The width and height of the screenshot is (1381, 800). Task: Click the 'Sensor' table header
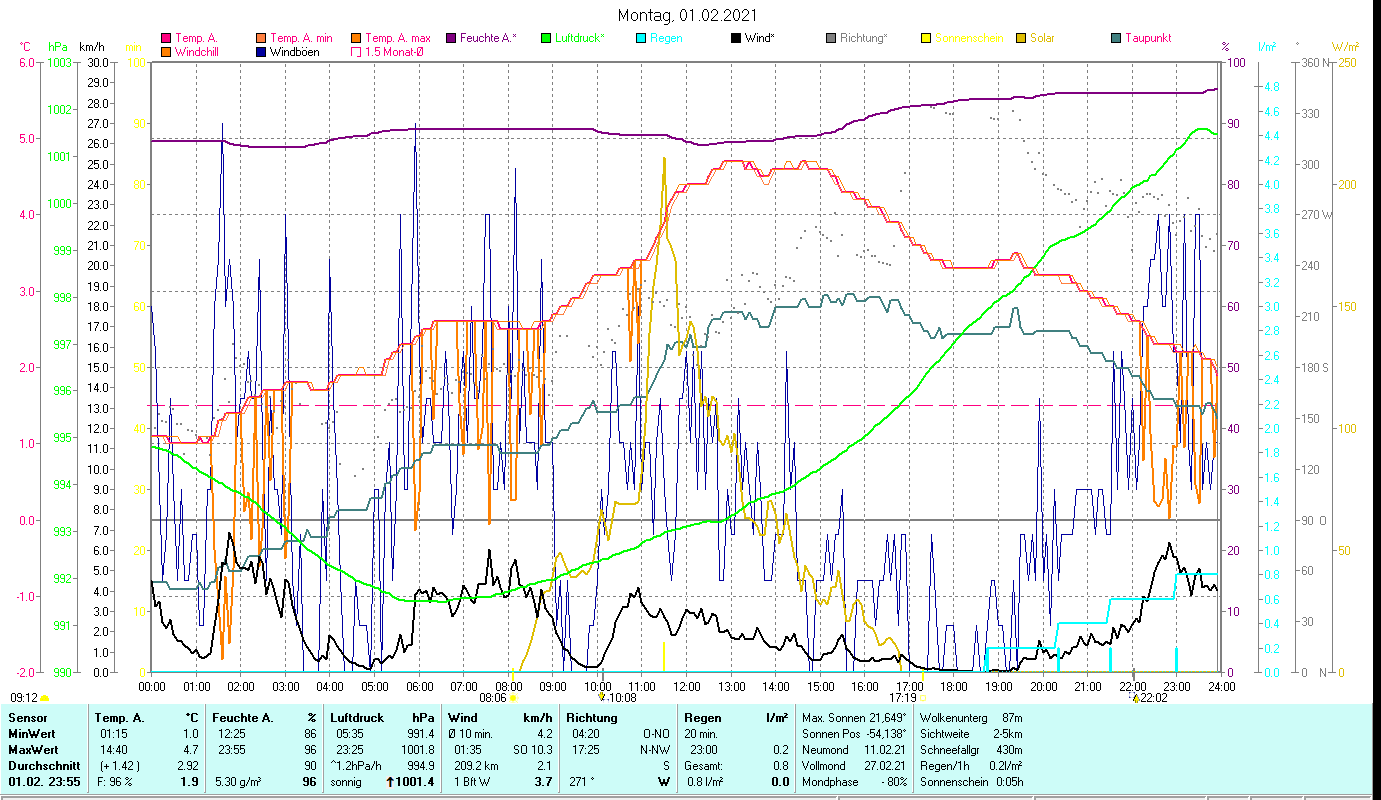(x=27, y=718)
